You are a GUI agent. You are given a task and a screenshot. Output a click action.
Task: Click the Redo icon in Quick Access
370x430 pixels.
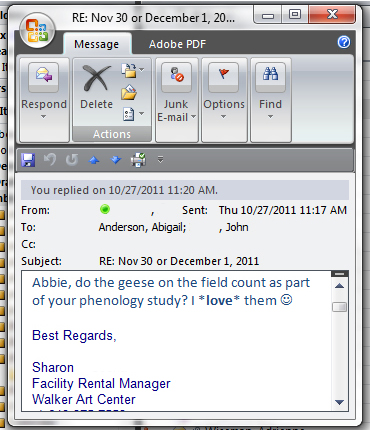click(72, 160)
